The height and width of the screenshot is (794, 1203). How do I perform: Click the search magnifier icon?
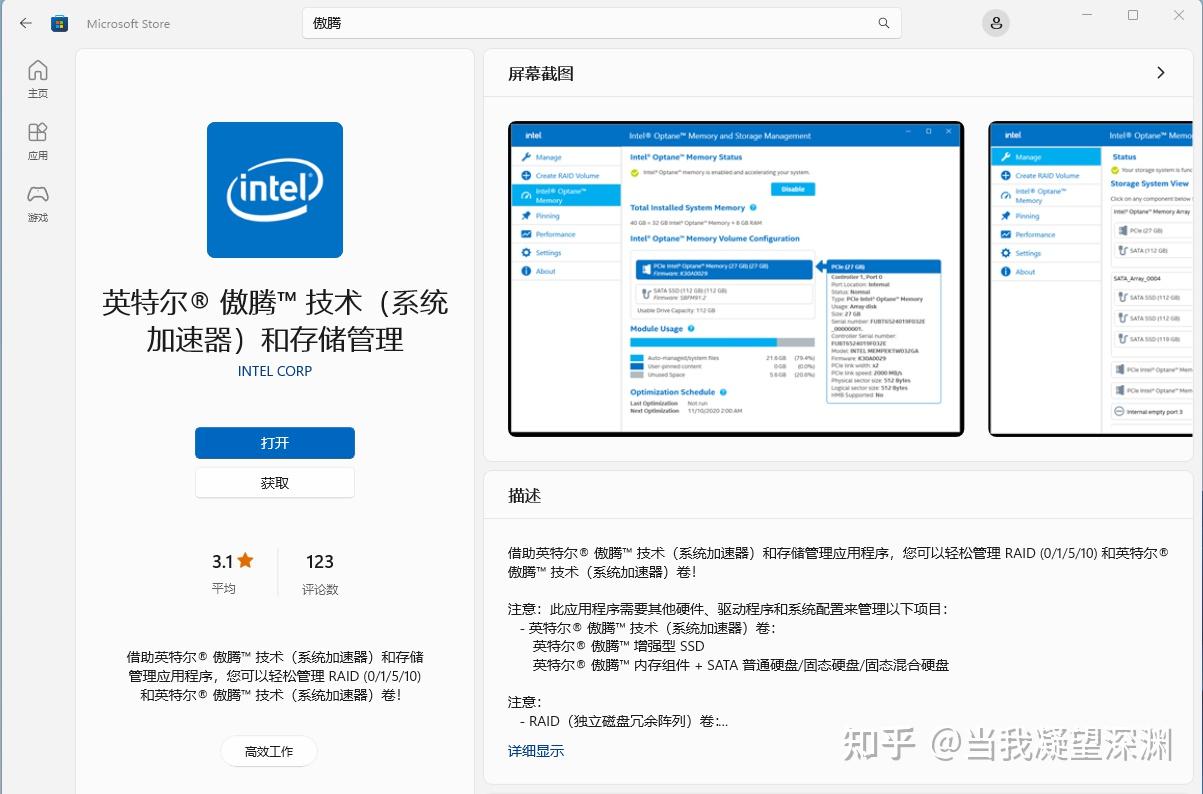pos(883,22)
